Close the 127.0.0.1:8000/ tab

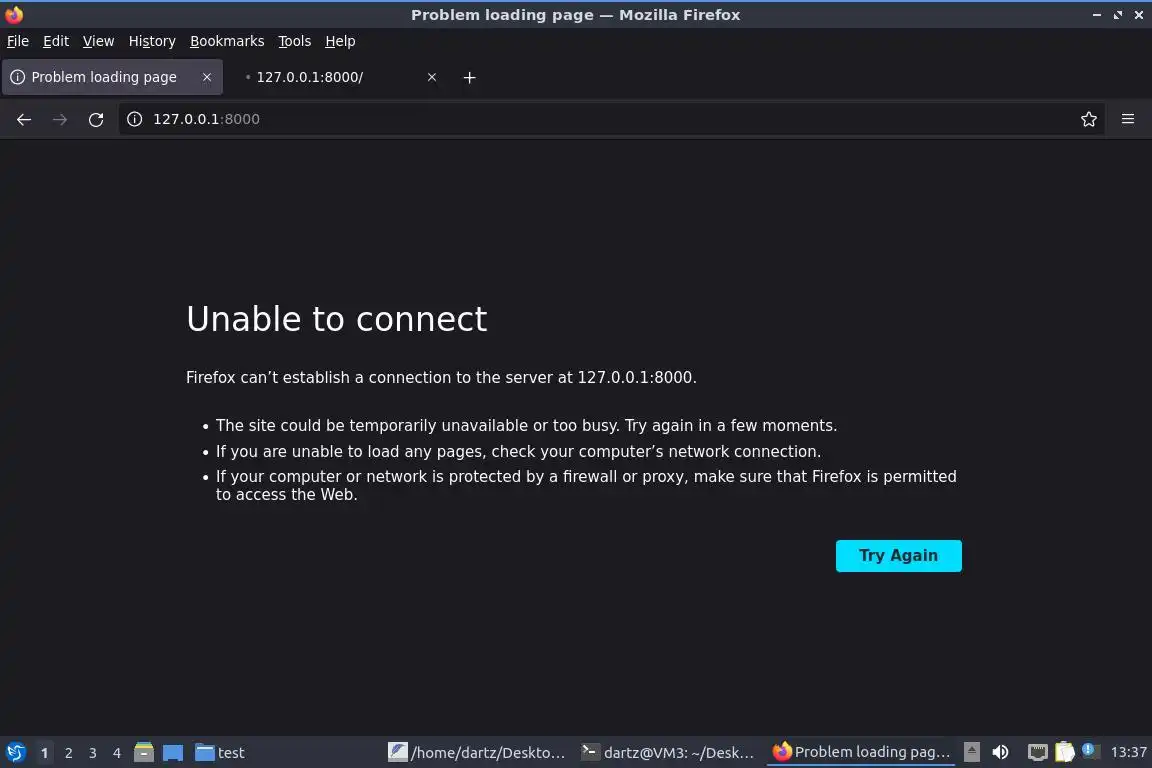(432, 77)
